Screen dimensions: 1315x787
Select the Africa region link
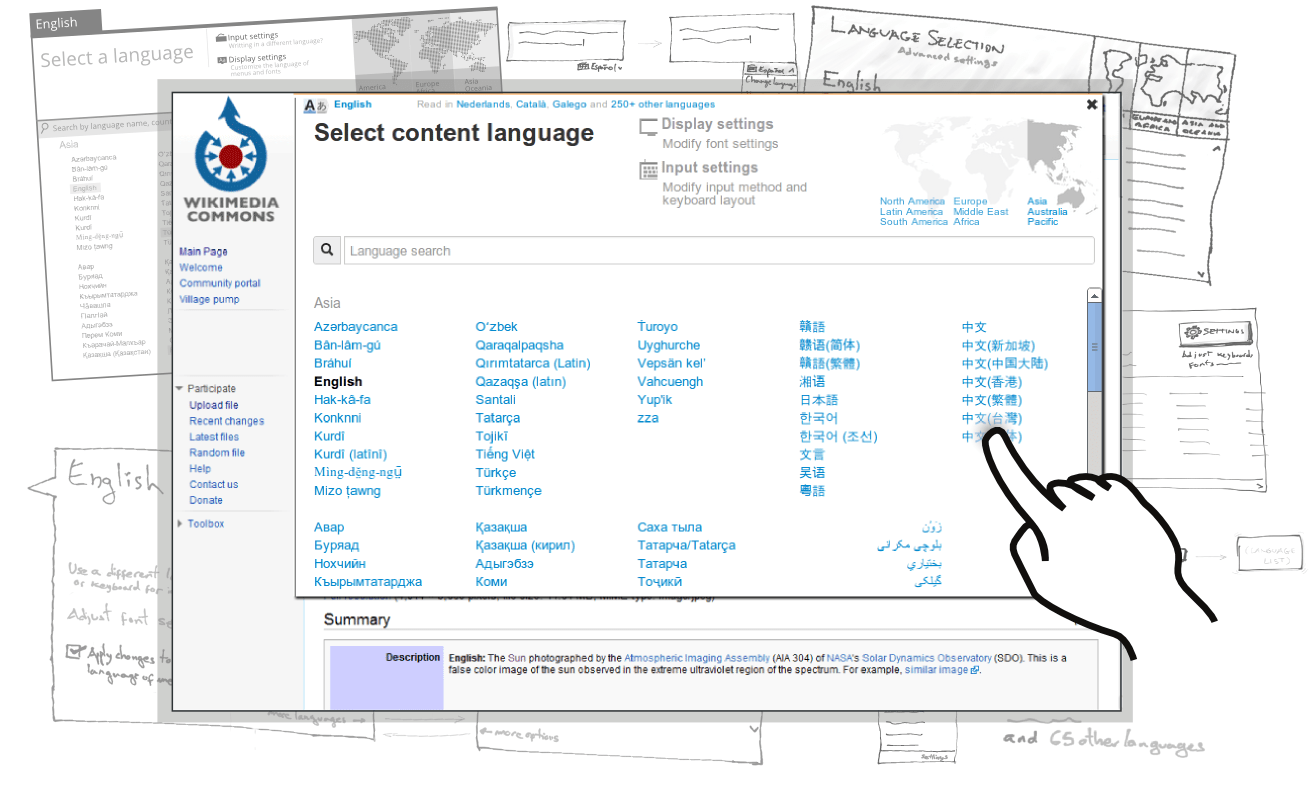(967, 221)
